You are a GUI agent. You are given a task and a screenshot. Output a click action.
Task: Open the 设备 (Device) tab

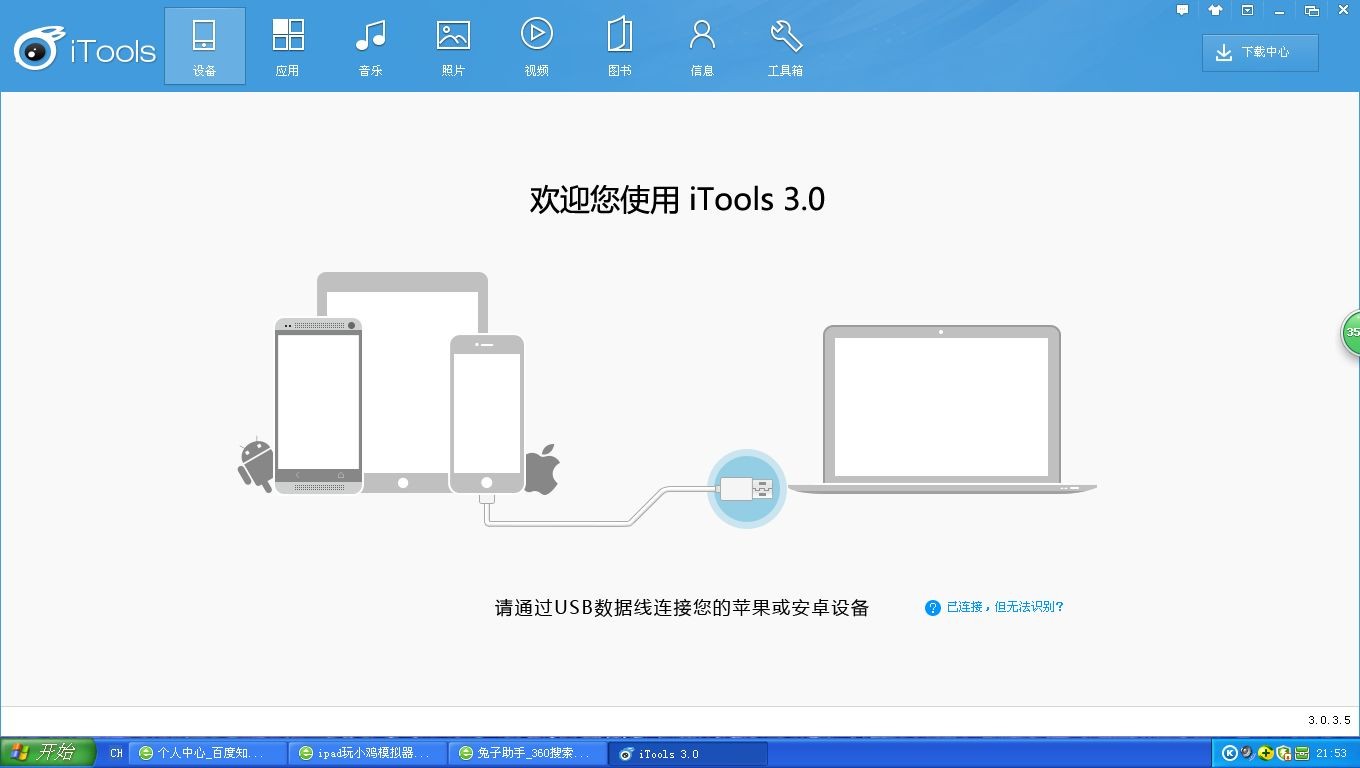point(205,46)
